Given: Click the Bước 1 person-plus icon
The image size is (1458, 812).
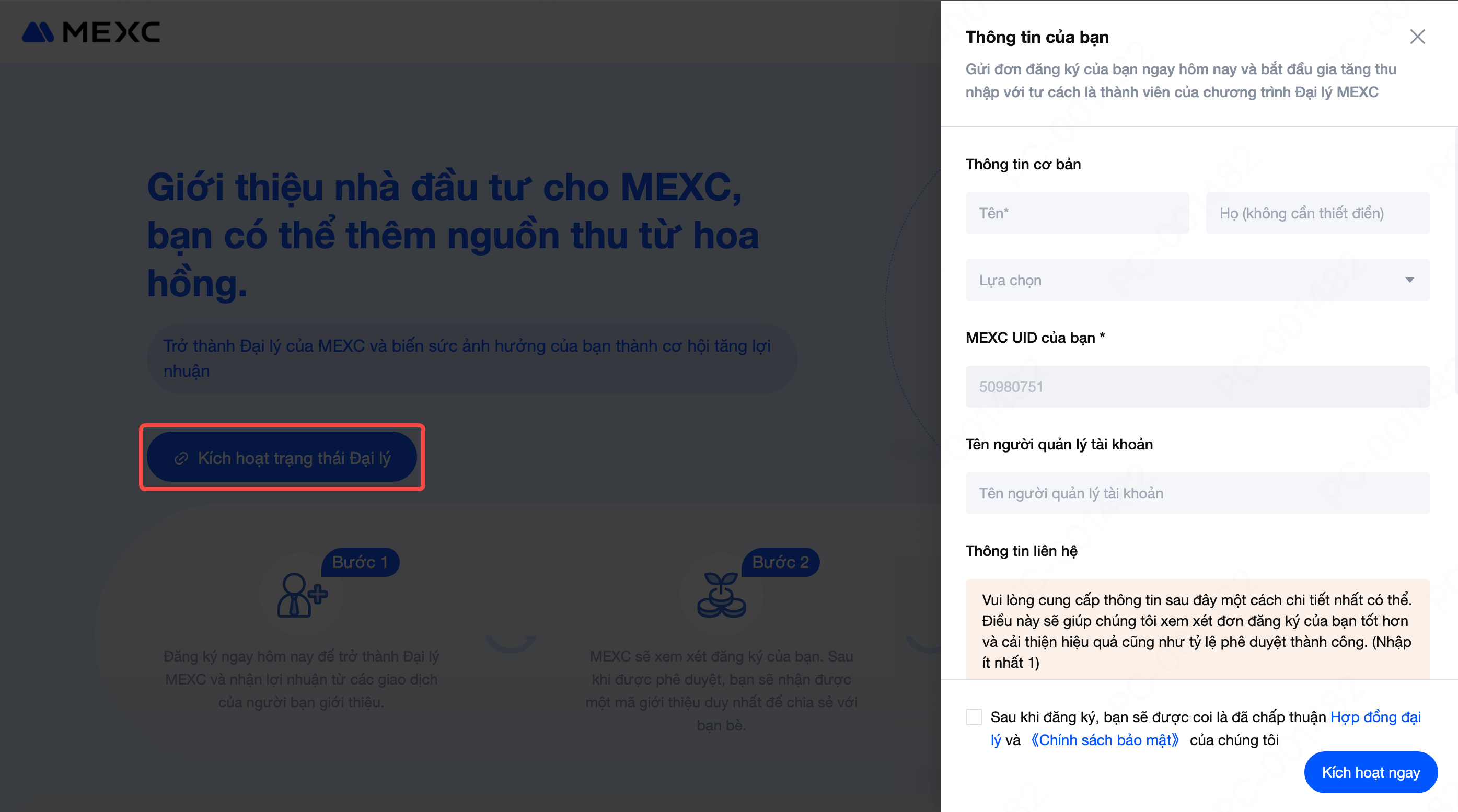Looking at the screenshot, I should point(301,595).
